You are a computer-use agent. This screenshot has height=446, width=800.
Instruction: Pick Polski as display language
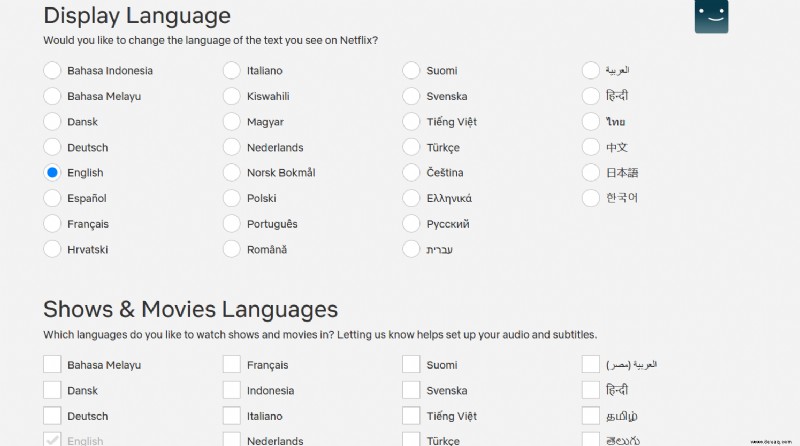point(232,198)
